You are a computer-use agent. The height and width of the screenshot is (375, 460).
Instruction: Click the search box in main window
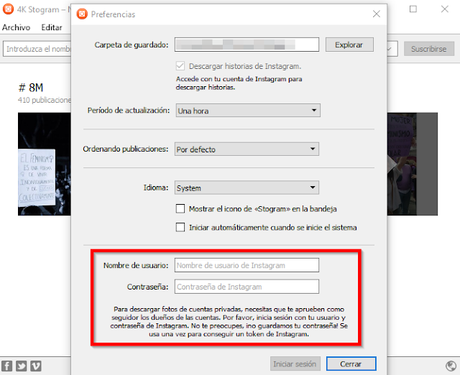click(37, 49)
